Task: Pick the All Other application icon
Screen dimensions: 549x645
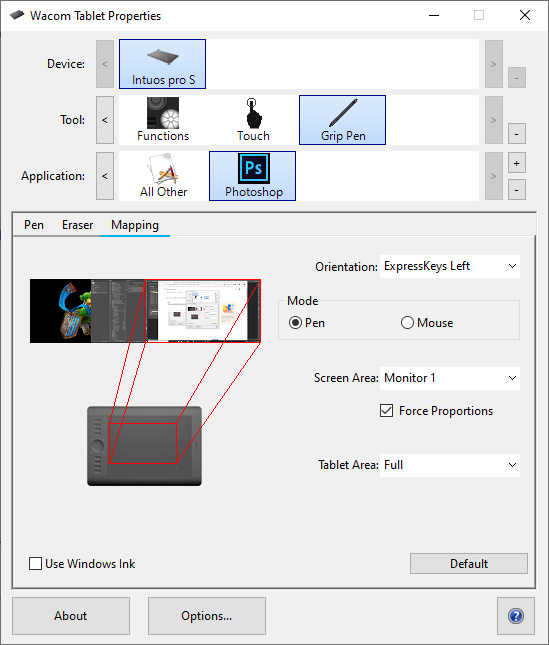Action: tap(163, 176)
